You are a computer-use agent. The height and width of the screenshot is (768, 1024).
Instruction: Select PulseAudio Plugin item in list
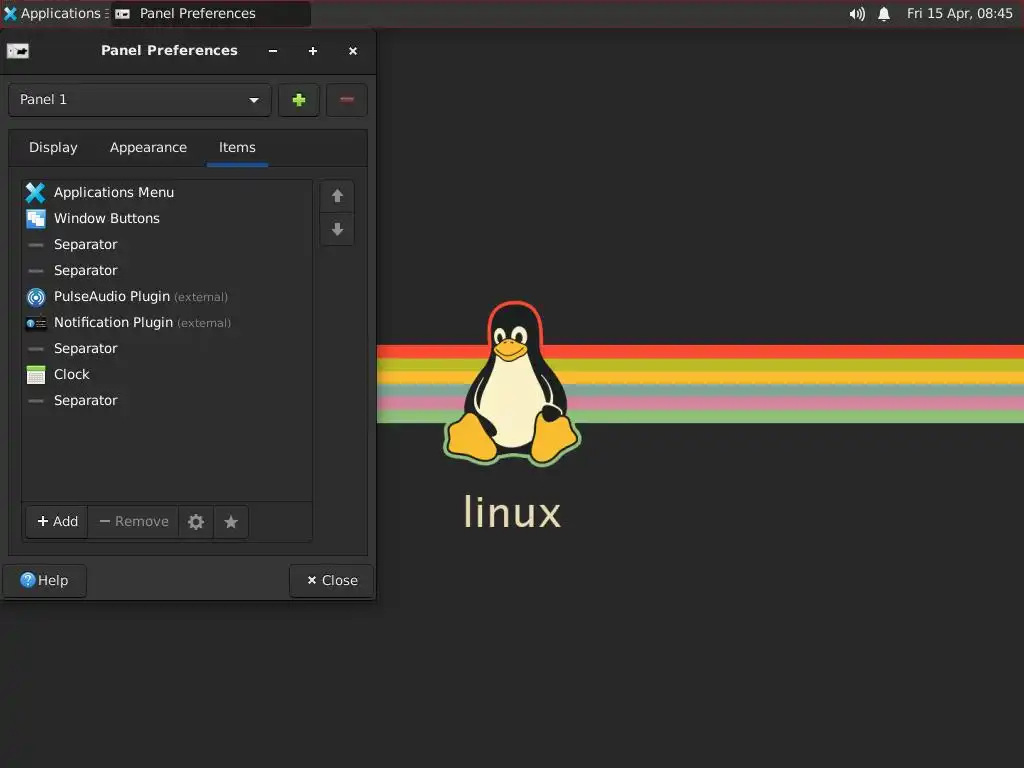point(167,296)
